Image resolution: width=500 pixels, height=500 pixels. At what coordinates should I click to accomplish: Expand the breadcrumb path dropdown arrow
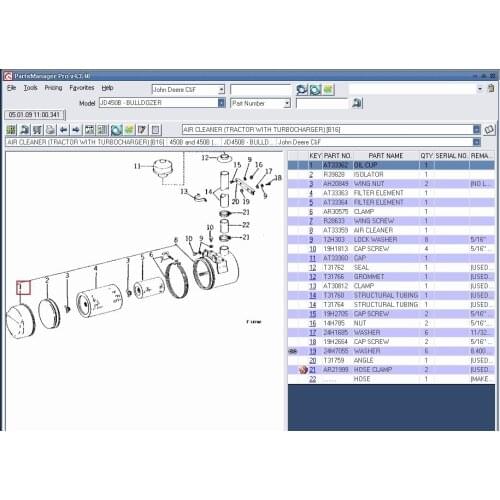(x=477, y=142)
